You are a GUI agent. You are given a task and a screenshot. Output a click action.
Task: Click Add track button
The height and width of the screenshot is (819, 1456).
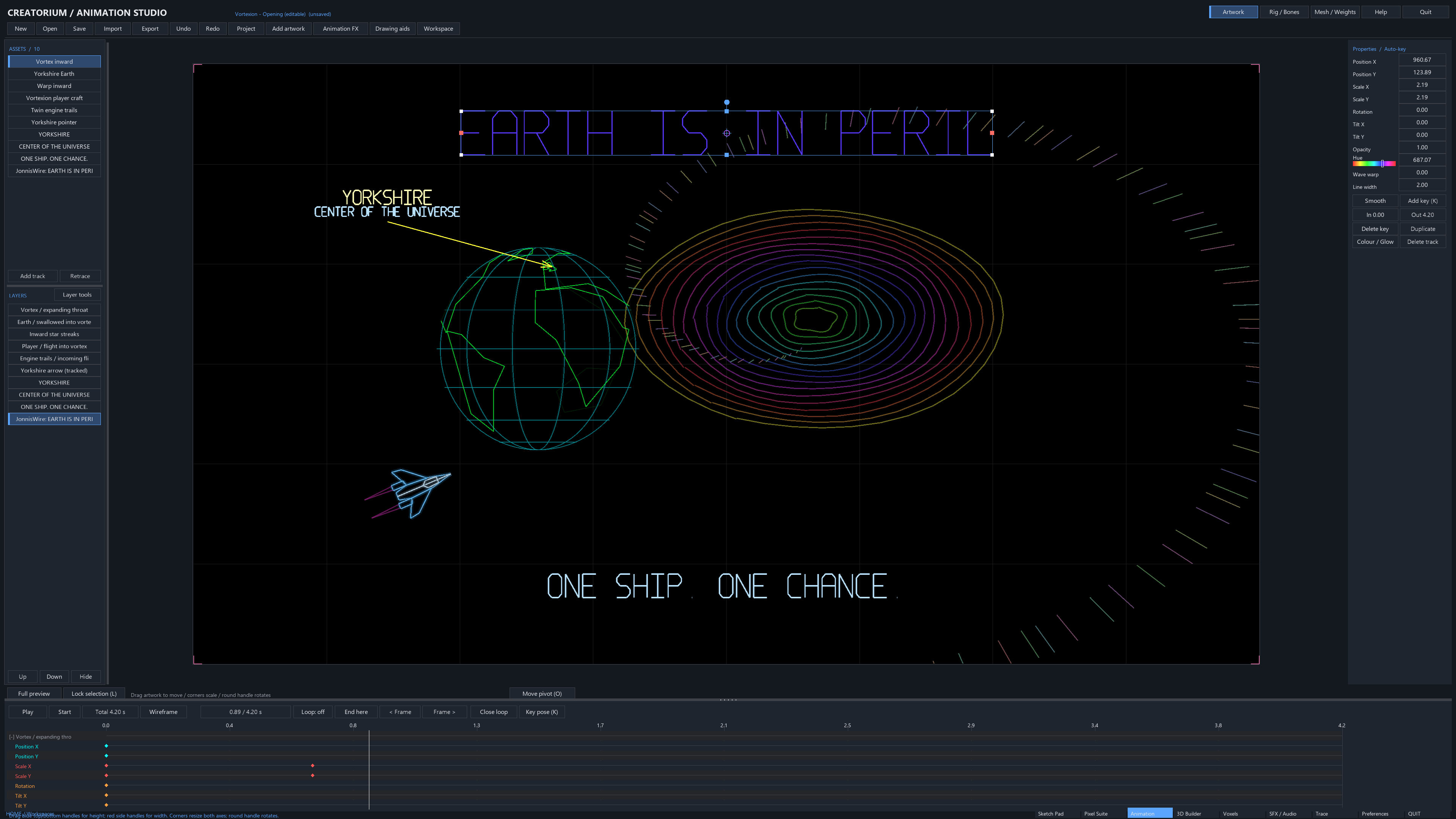click(x=33, y=276)
